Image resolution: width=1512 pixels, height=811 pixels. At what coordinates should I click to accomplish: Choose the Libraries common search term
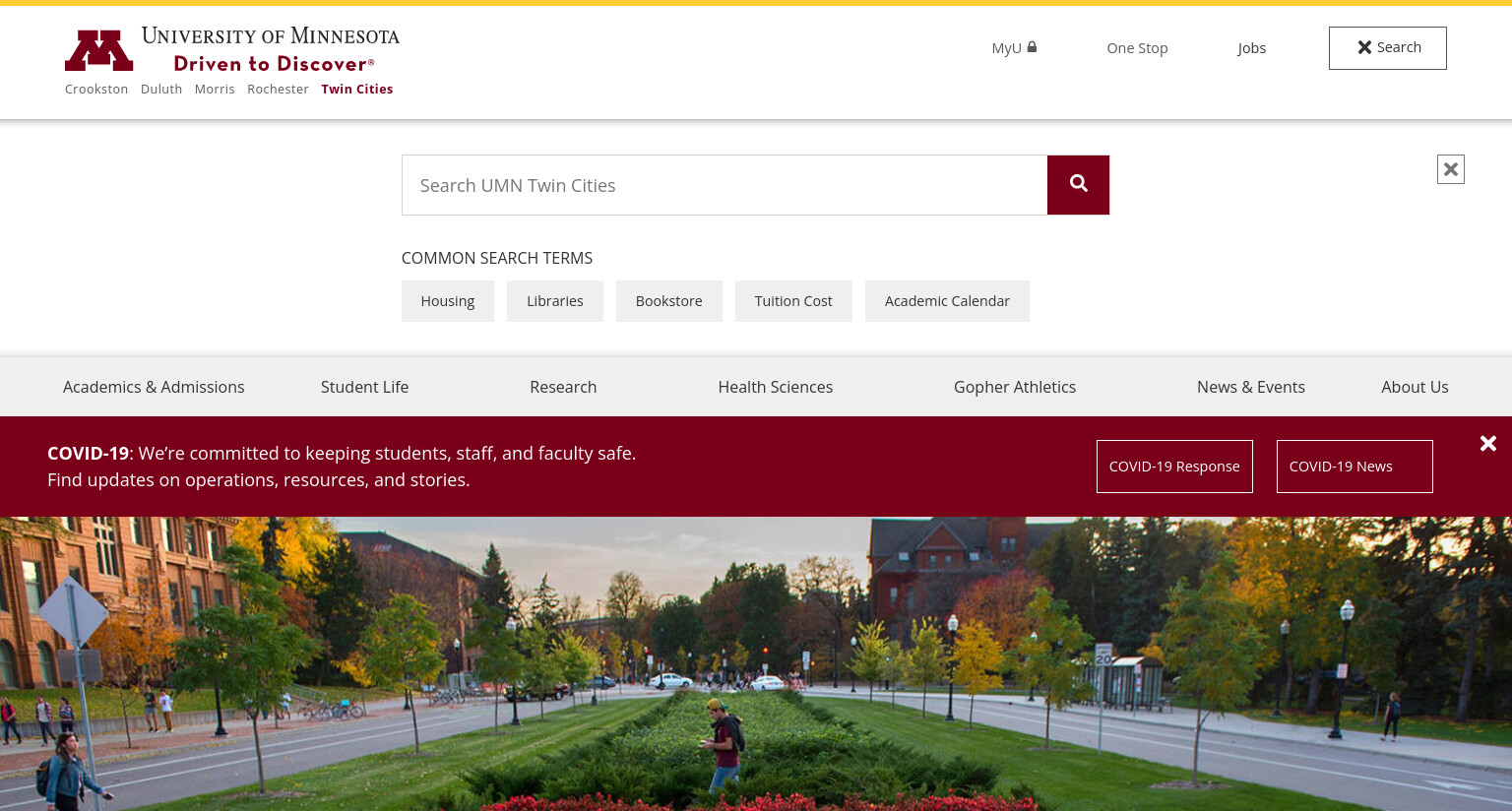(x=555, y=301)
